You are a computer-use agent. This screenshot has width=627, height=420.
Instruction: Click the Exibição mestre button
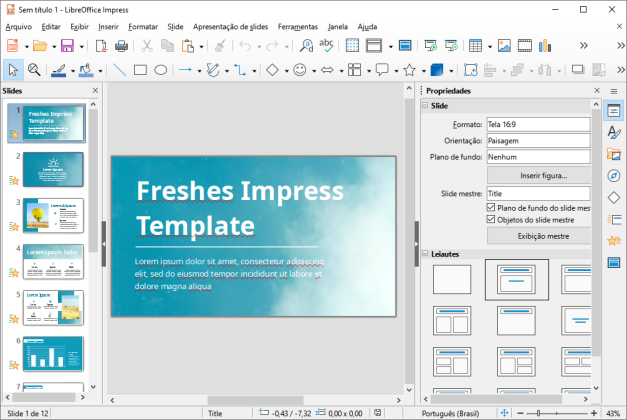click(x=539, y=236)
